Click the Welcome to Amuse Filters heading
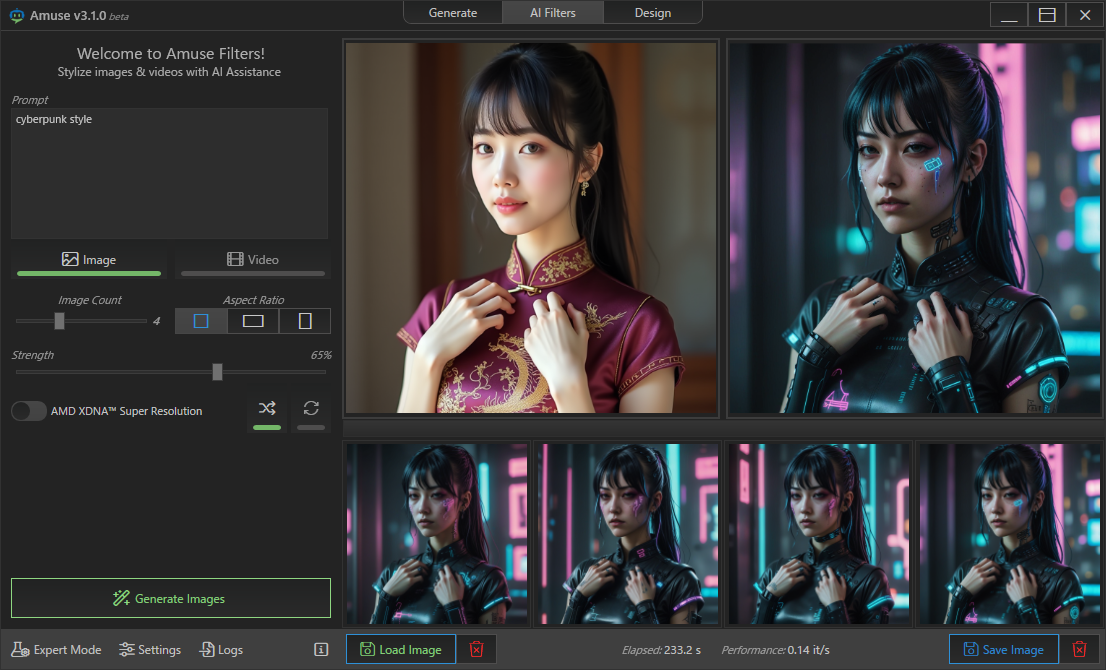 171,54
